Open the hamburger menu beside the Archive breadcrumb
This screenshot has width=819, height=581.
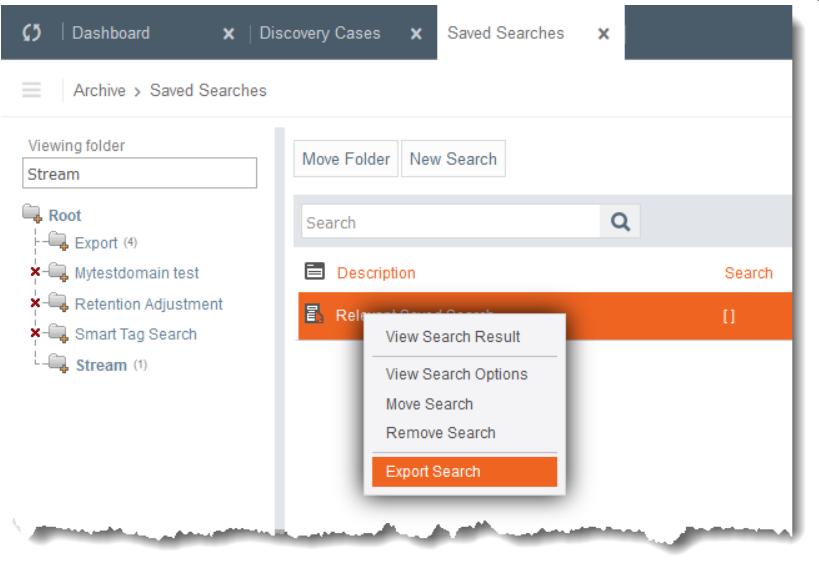[30, 90]
